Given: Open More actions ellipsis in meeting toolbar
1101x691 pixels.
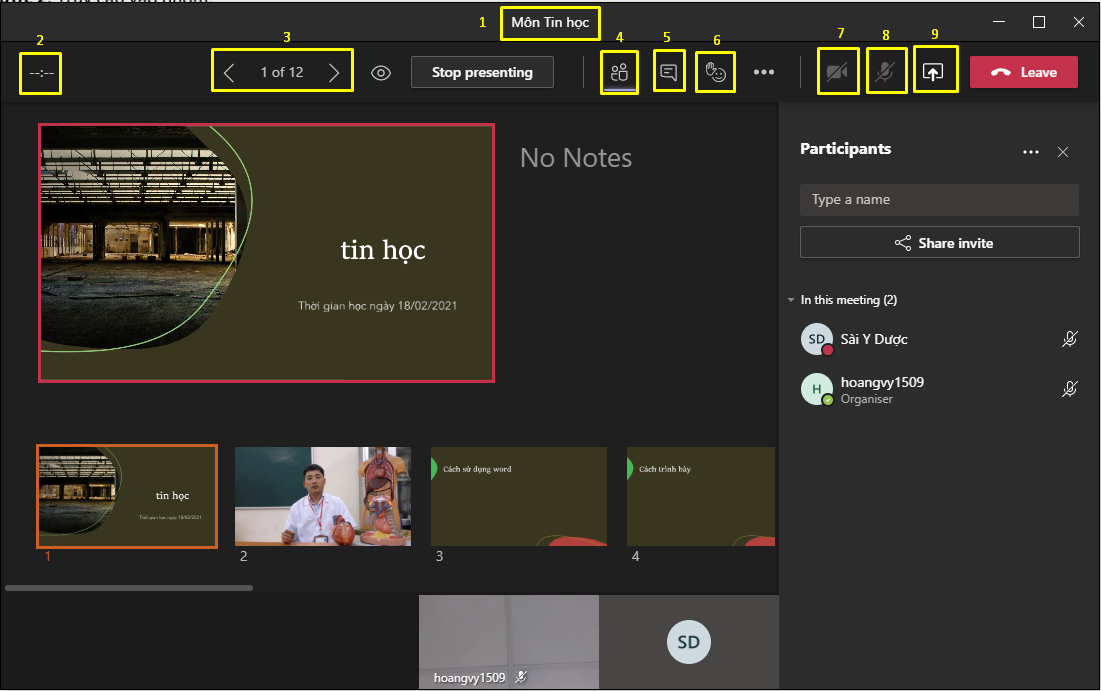Looking at the screenshot, I should 764,73.
